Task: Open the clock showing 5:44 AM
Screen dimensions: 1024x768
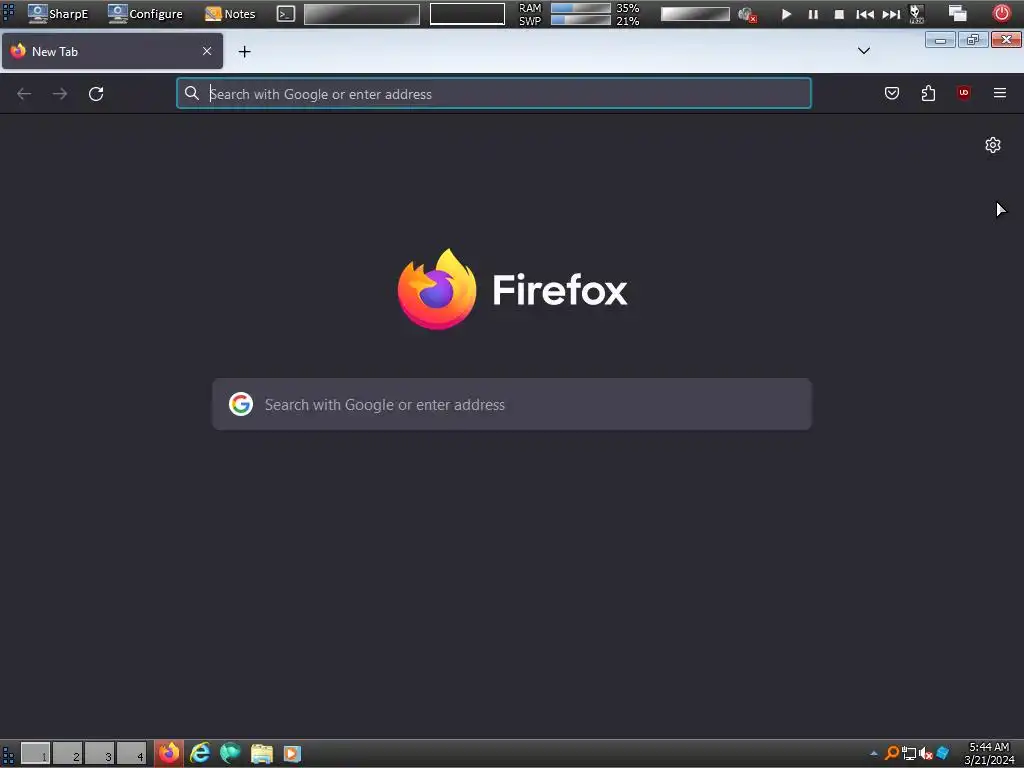Action: point(989,754)
